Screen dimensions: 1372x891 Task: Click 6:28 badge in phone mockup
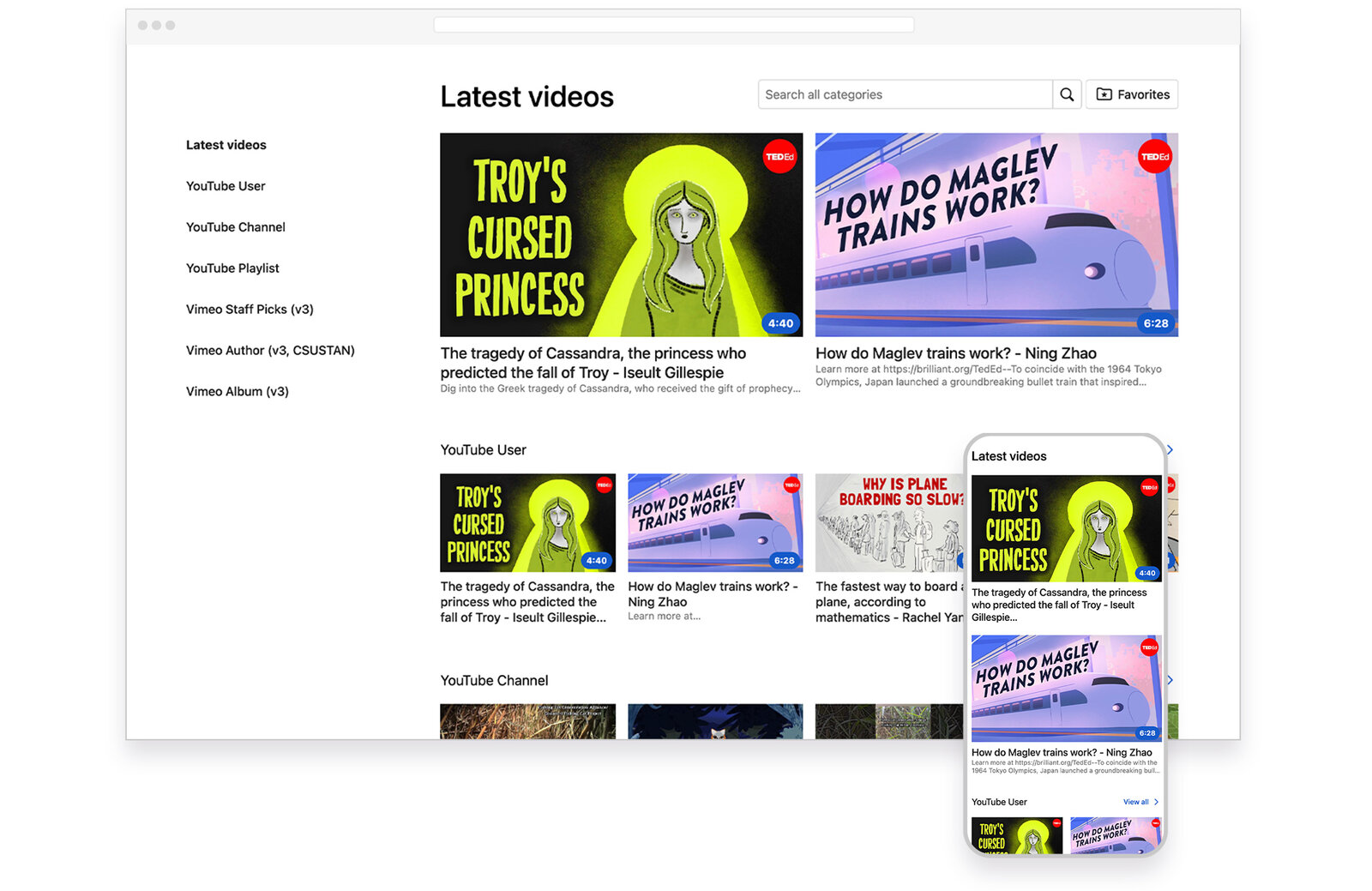[1147, 733]
